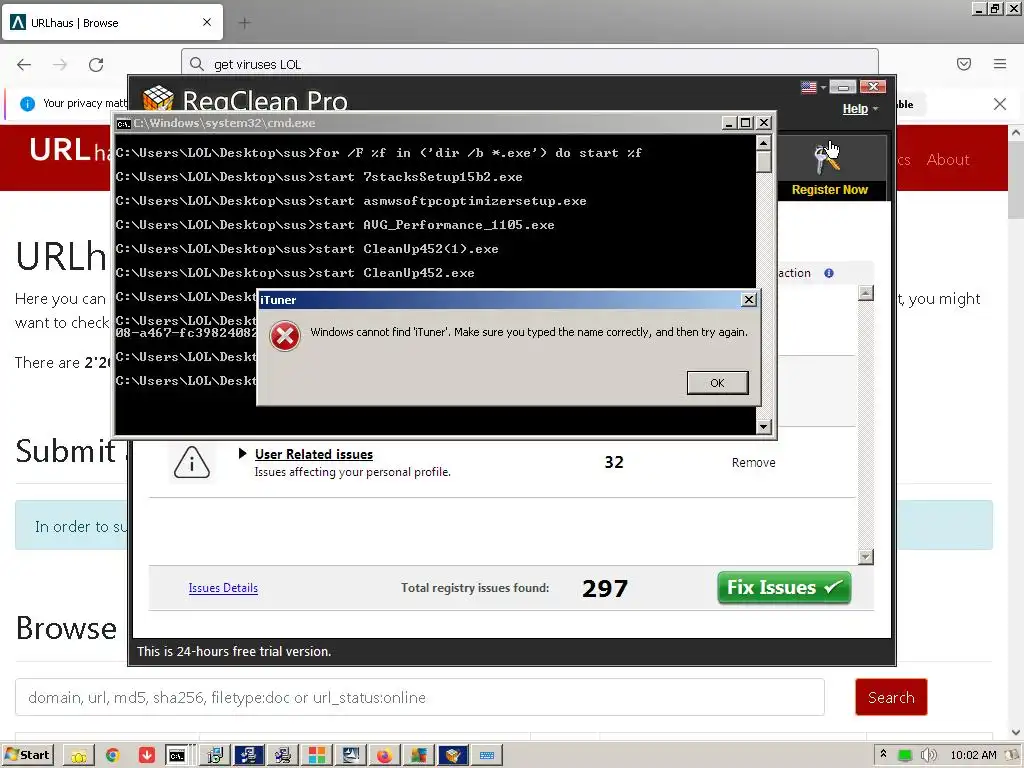The width and height of the screenshot is (1024, 768).
Task: Click page scrollbar up arrow in browser
Action: 1016,133
